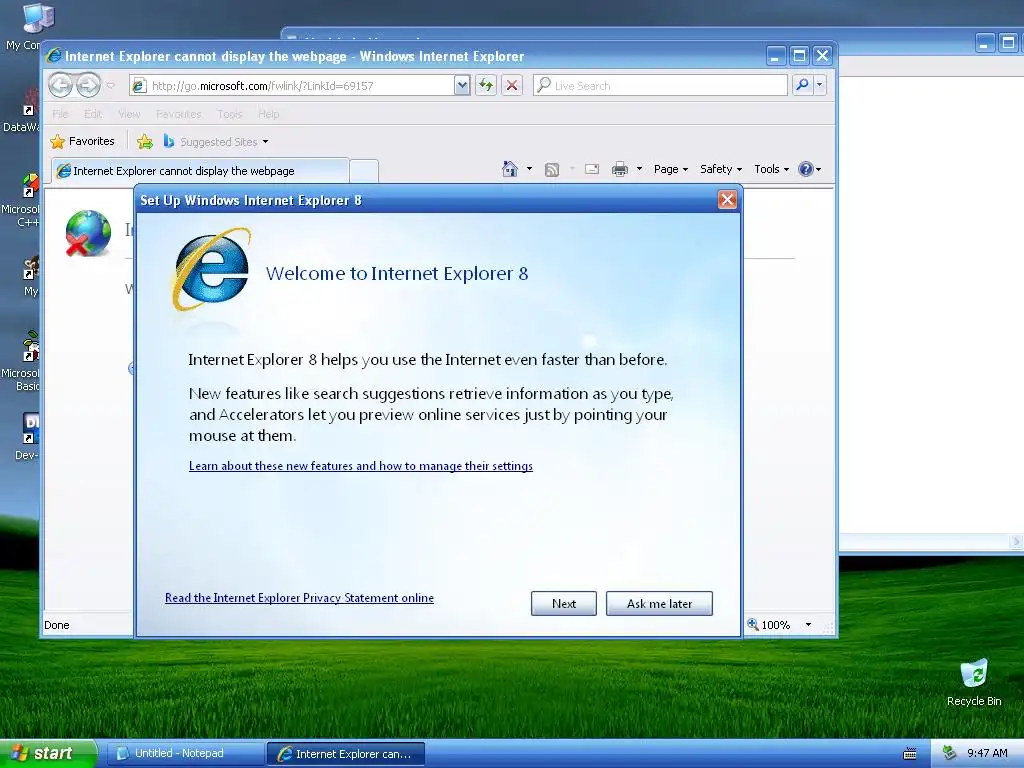Click the Forward navigation arrow in Internet Explorer
This screenshot has width=1024, height=768.
tap(88, 85)
